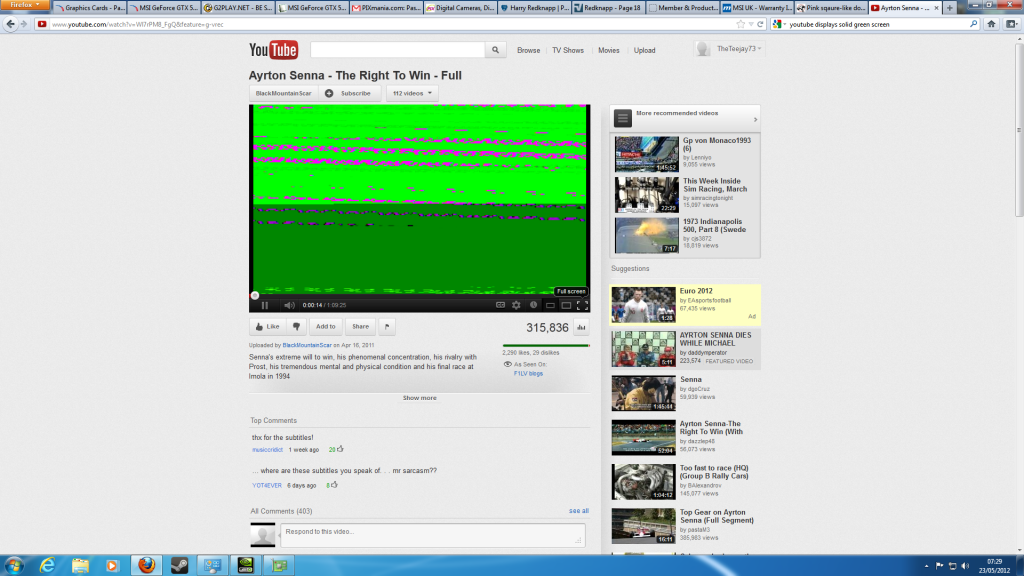Open the Share options panel
1024x576 pixels.
pyautogui.click(x=360, y=326)
